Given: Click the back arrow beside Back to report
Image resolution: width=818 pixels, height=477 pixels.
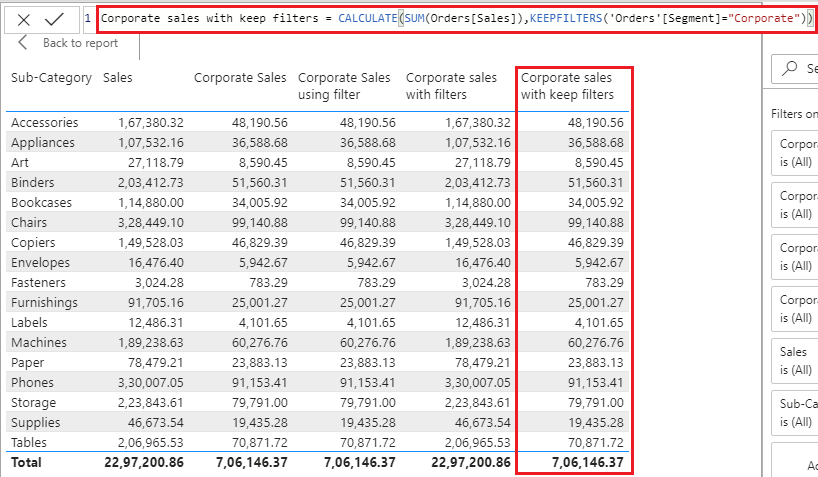Looking at the screenshot, I should [24, 43].
